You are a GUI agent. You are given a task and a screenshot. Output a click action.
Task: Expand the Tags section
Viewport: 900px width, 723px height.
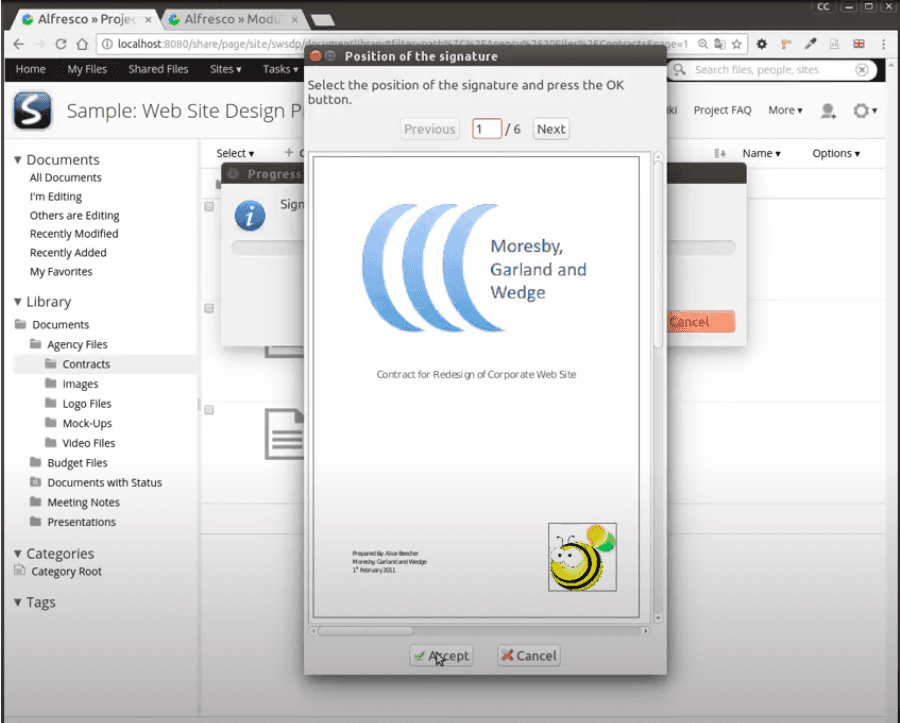point(18,602)
